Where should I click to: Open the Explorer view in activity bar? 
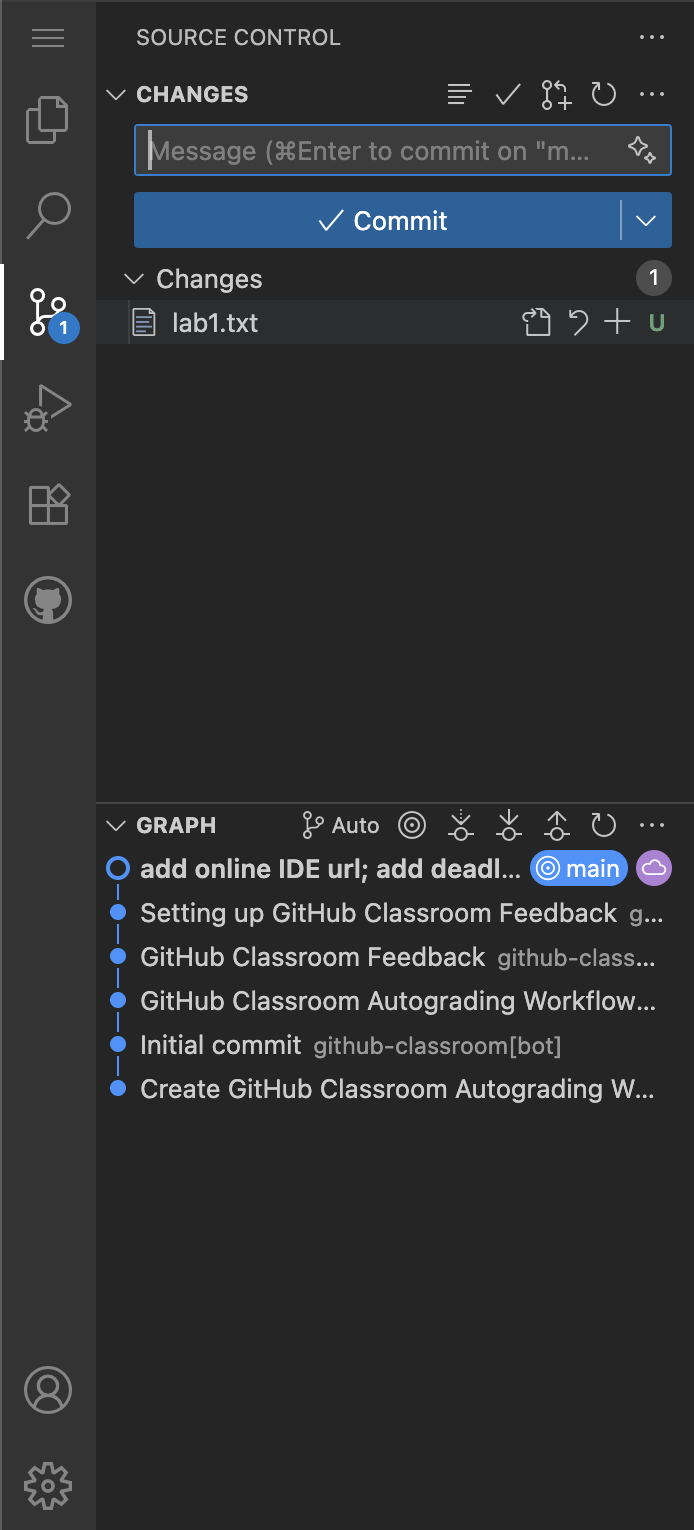coord(47,119)
